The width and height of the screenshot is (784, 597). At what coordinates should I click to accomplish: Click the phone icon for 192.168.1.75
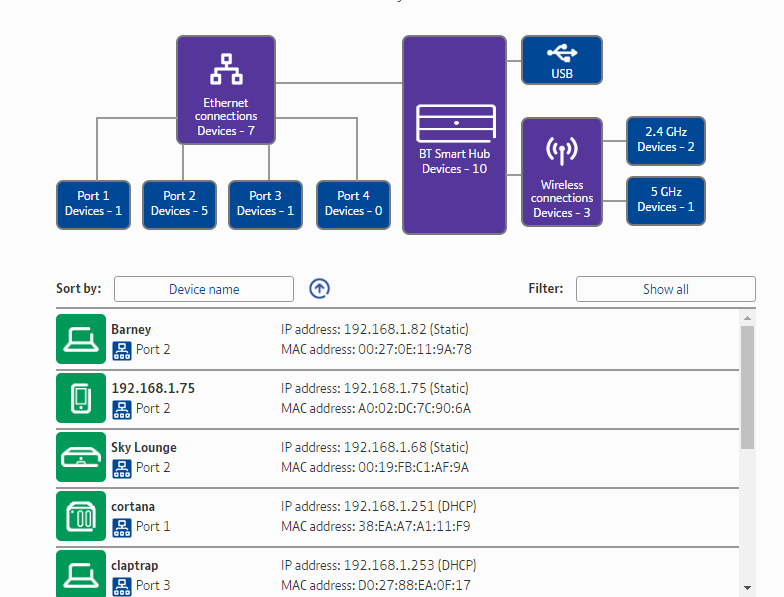click(81, 398)
